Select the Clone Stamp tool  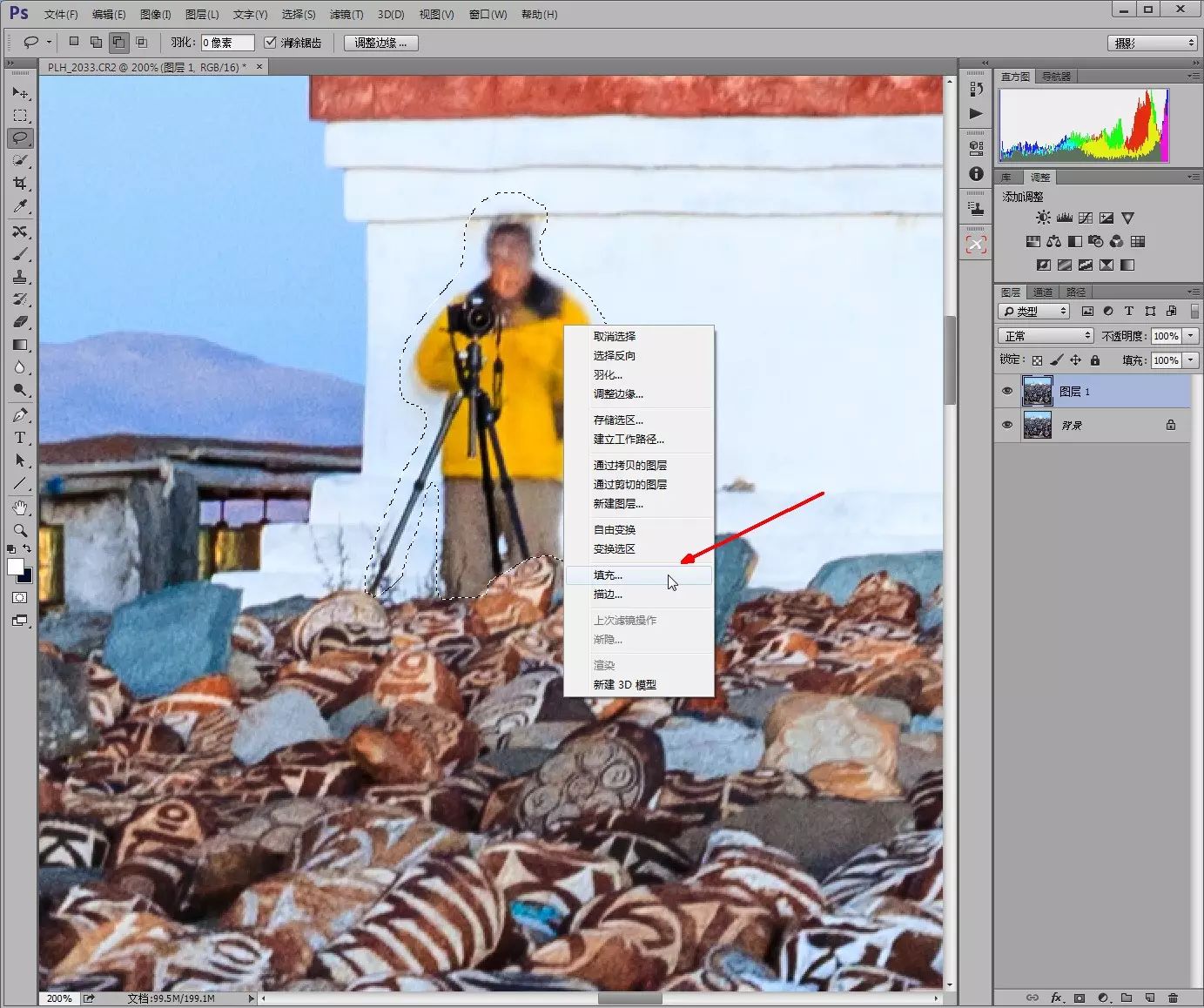tap(20, 277)
